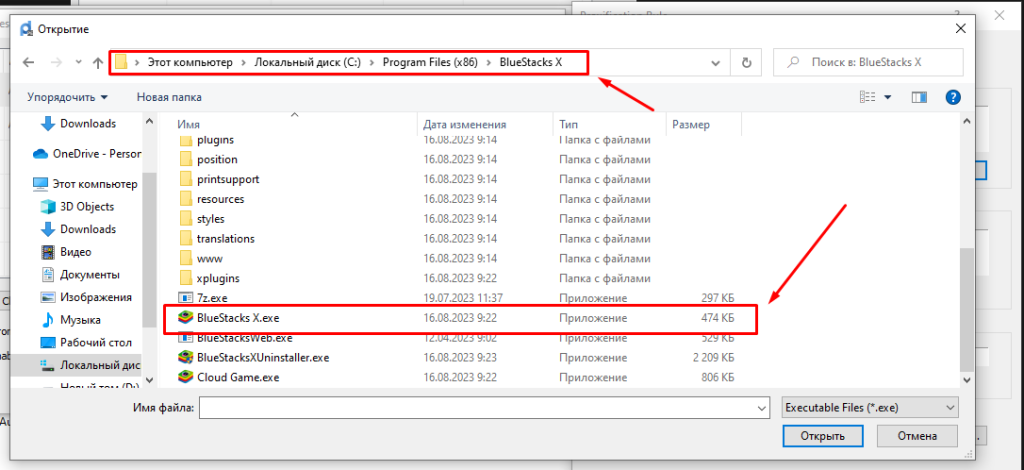The width and height of the screenshot is (1024, 470).
Task: Select Локальный диск (C:) in address breadcrumb
Action: click(308, 63)
